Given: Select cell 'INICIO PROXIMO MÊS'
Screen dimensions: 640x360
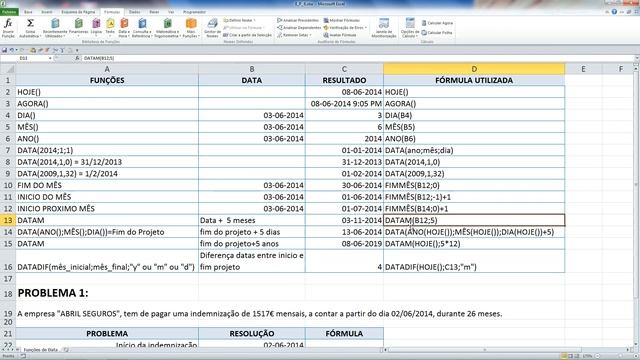Looking at the screenshot, I should tap(107, 209).
